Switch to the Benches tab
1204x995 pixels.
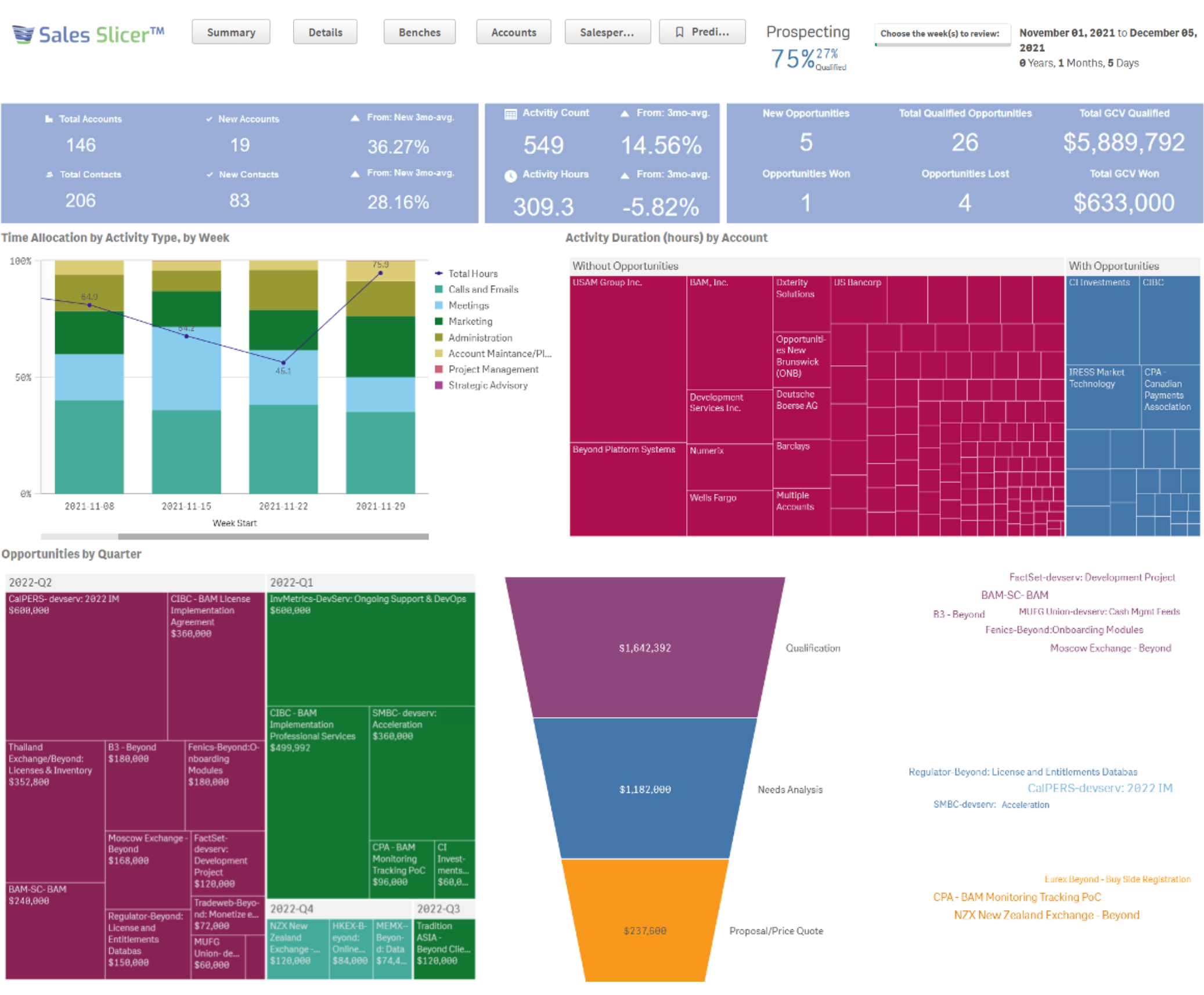[x=419, y=32]
